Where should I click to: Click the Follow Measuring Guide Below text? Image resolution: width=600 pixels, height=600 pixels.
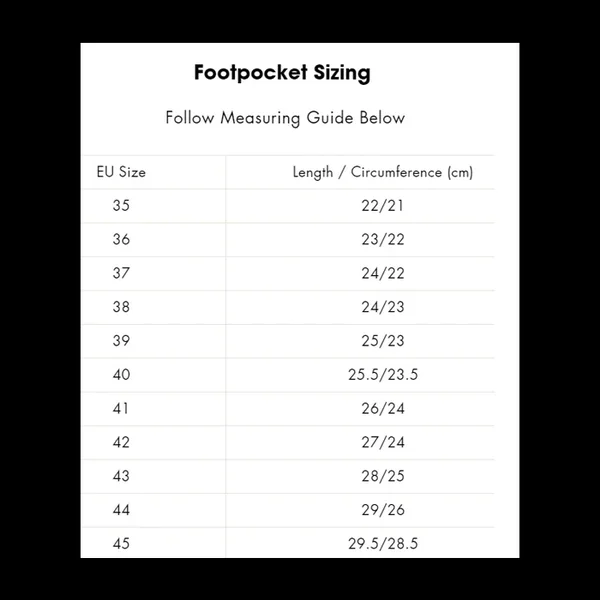[285, 118]
